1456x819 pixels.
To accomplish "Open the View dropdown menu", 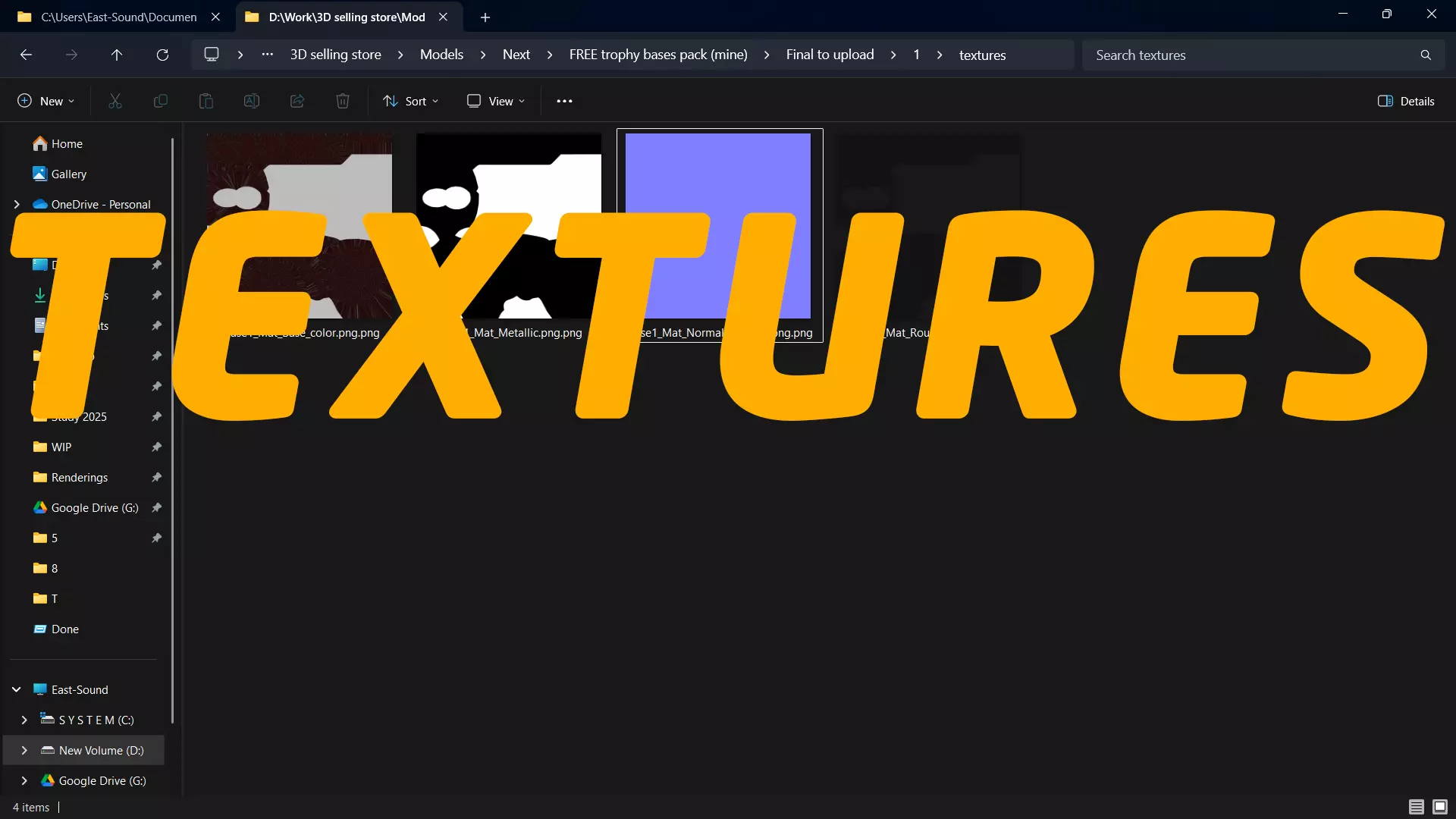I will click(x=496, y=101).
